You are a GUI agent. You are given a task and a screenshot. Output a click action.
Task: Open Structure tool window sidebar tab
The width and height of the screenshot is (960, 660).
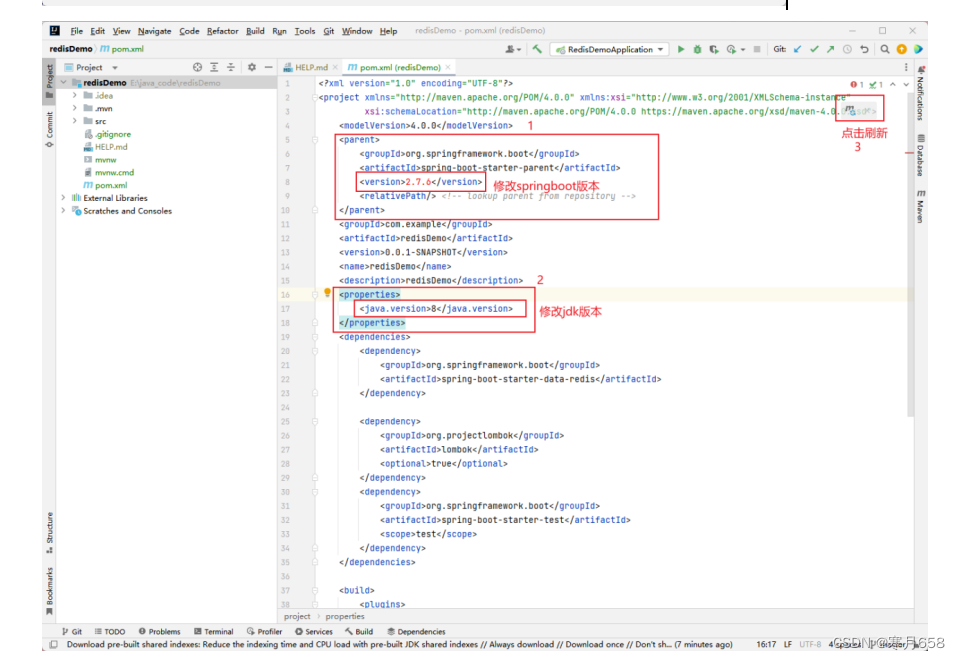tap(49, 533)
